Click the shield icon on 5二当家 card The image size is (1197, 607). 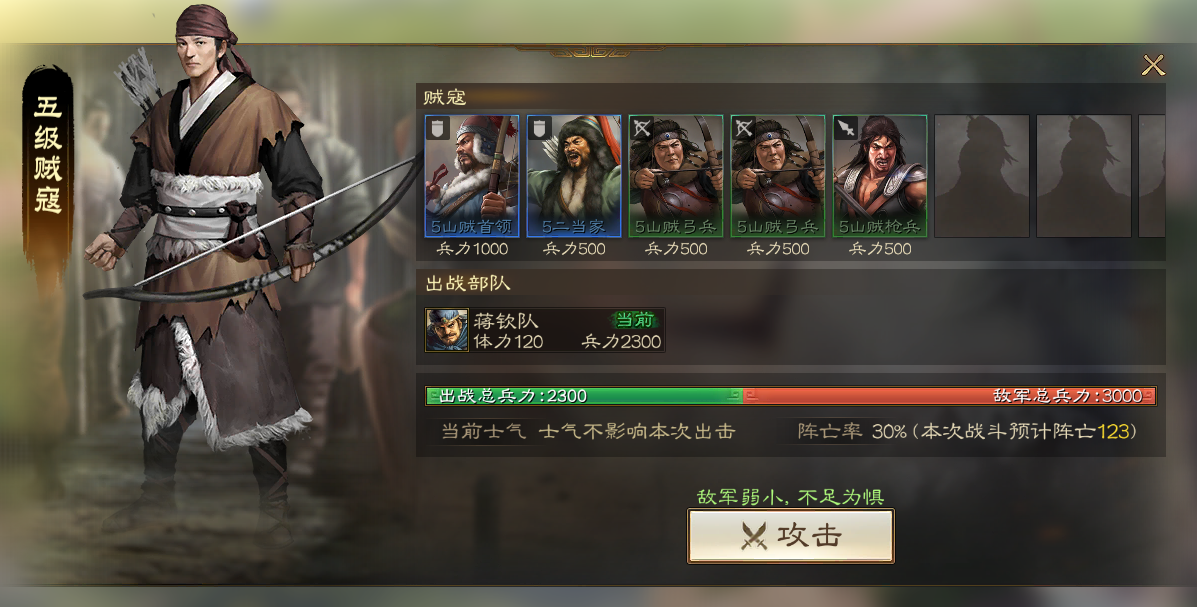(x=540, y=128)
